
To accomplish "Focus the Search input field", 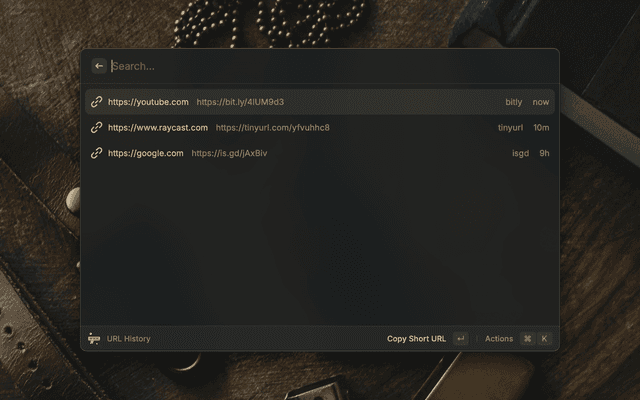I will pos(331,66).
